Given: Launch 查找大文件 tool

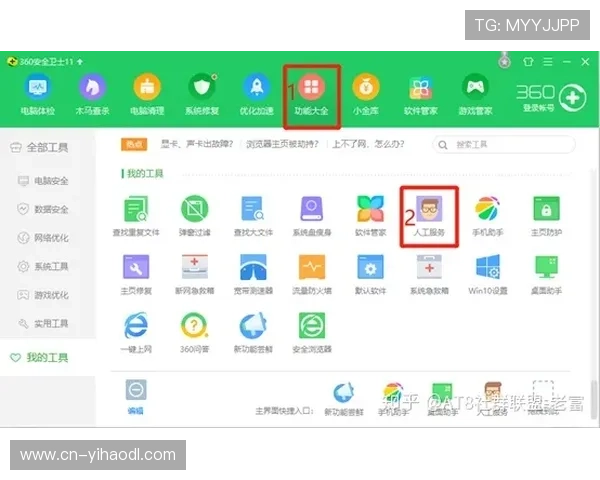Looking at the screenshot, I should pos(253,216).
